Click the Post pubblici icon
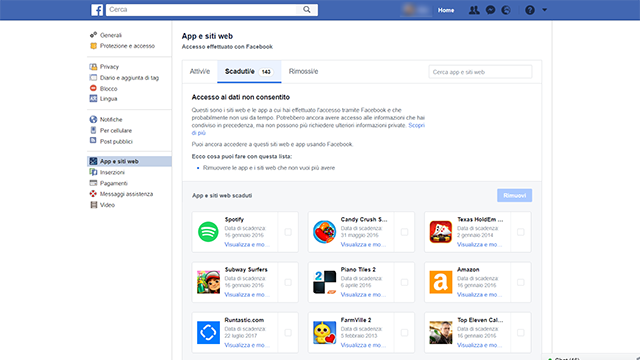Viewport: 640px width, 360px height. coord(93,141)
